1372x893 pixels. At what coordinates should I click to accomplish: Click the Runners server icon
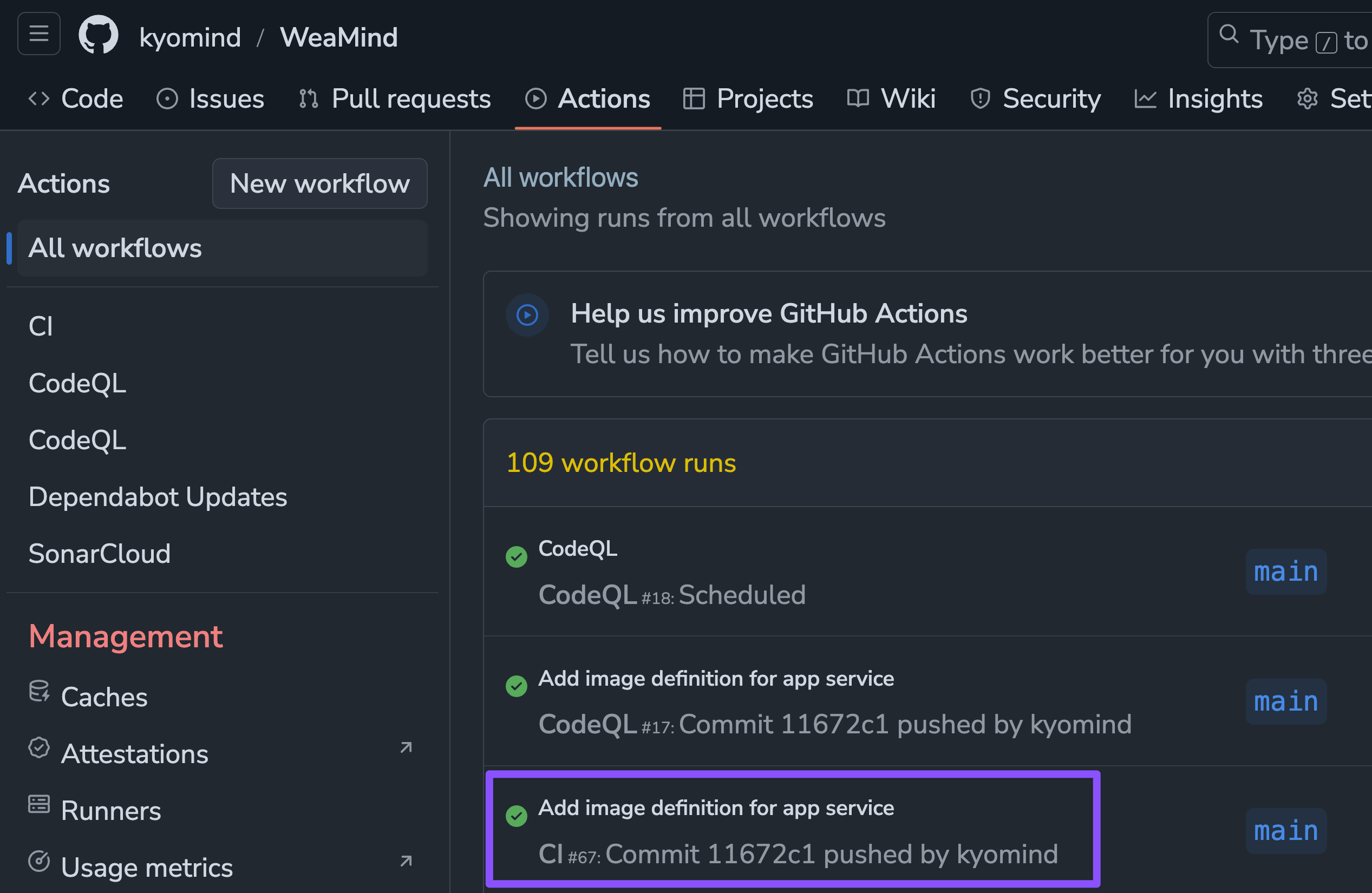click(38, 805)
